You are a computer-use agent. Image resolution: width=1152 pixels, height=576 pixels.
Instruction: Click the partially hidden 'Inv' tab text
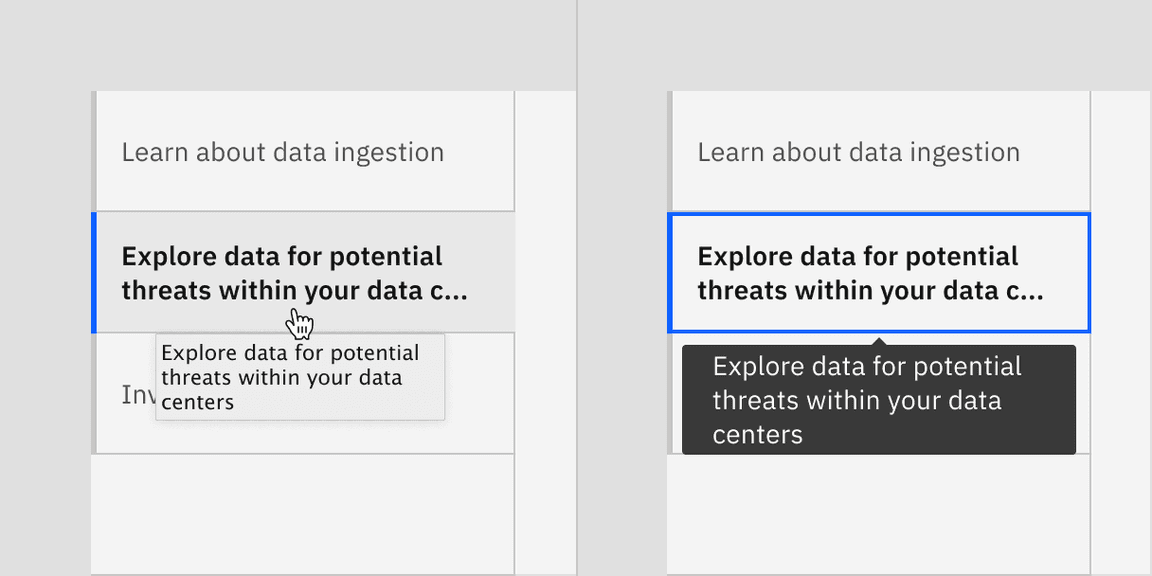click(137, 395)
